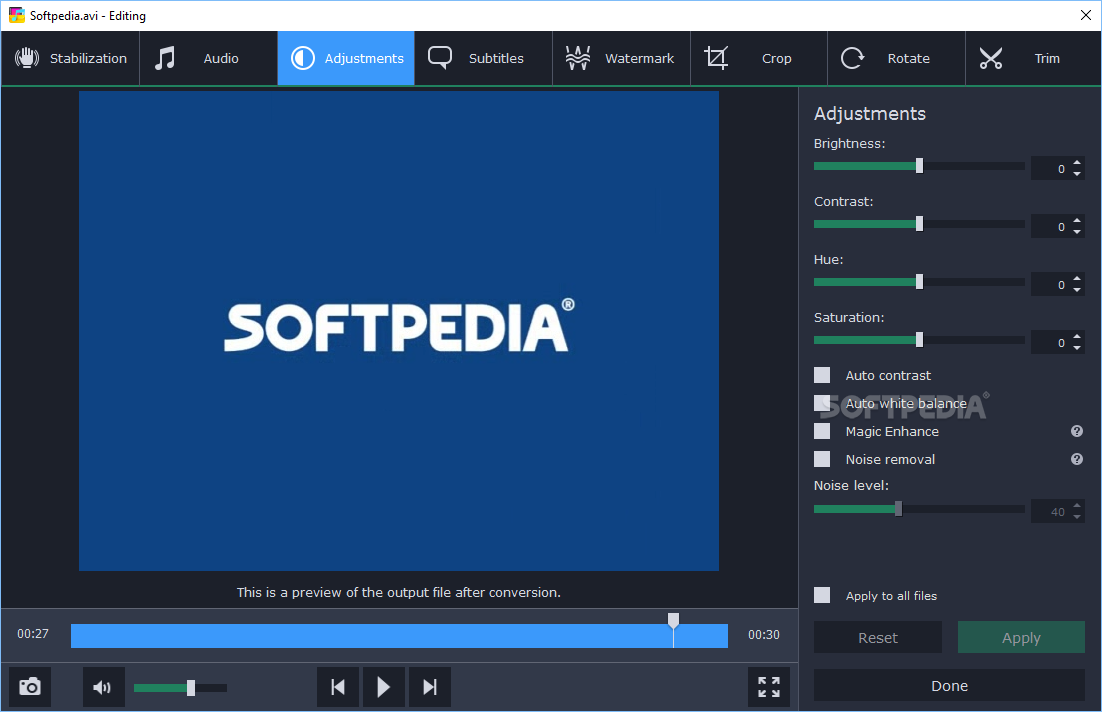Open Noise removal help tooltip

[1077, 459]
